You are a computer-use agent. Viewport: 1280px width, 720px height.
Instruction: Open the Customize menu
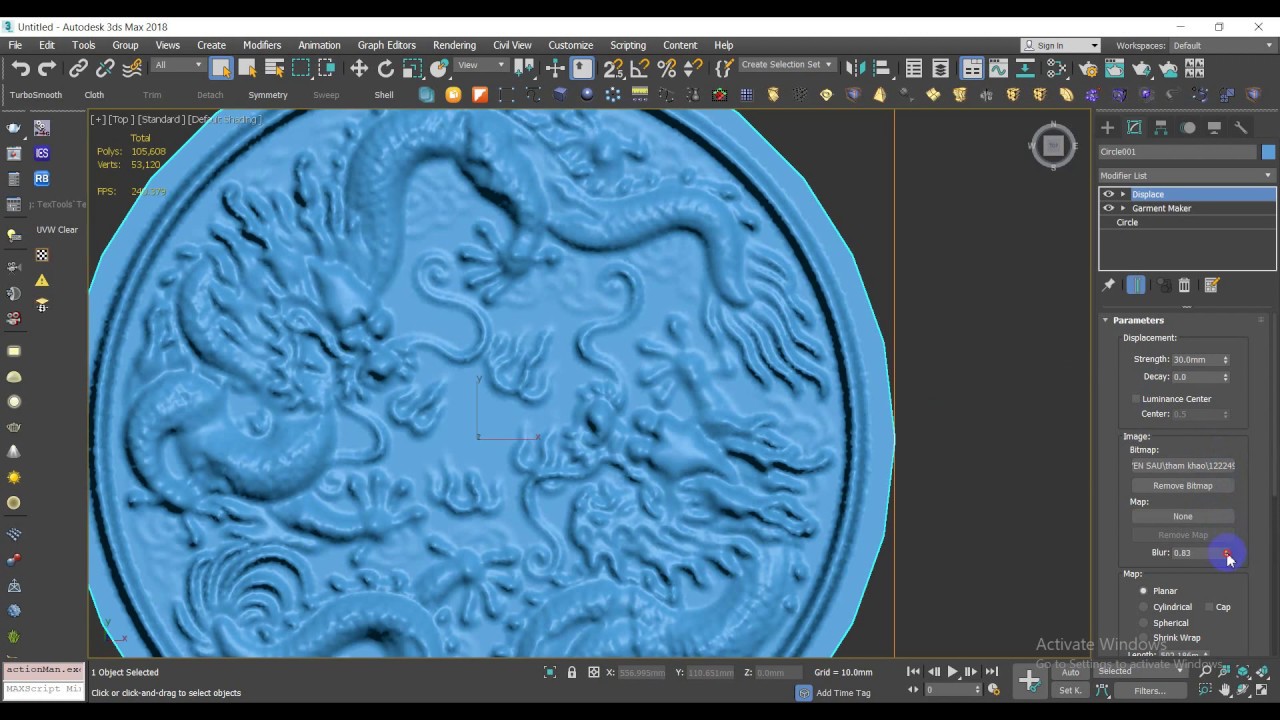tap(571, 45)
